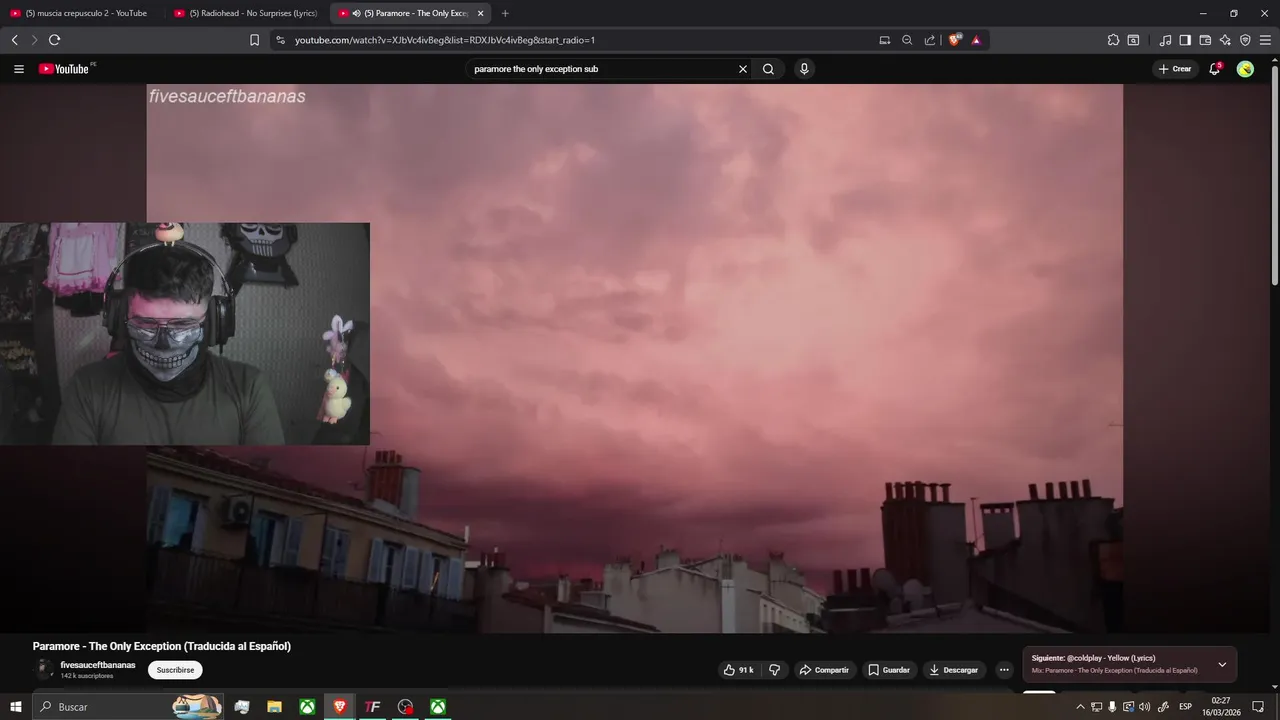Open the install app icon in address bar

point(884,40)
